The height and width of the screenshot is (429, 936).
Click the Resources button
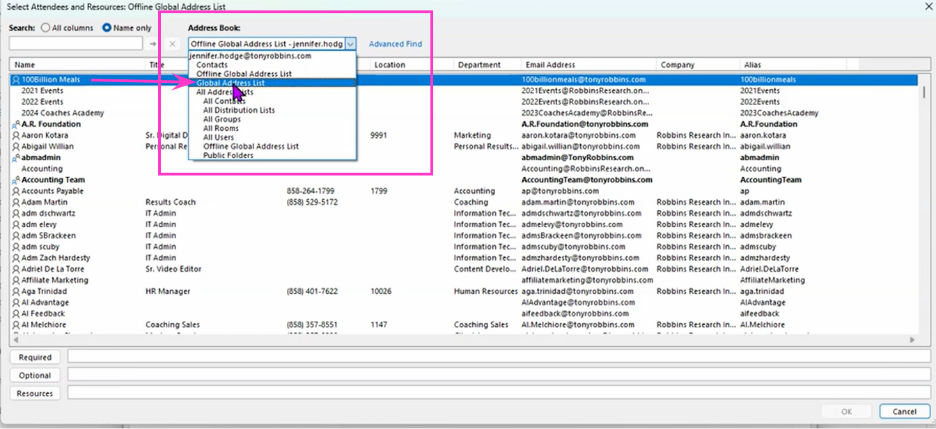pos(35,393)
